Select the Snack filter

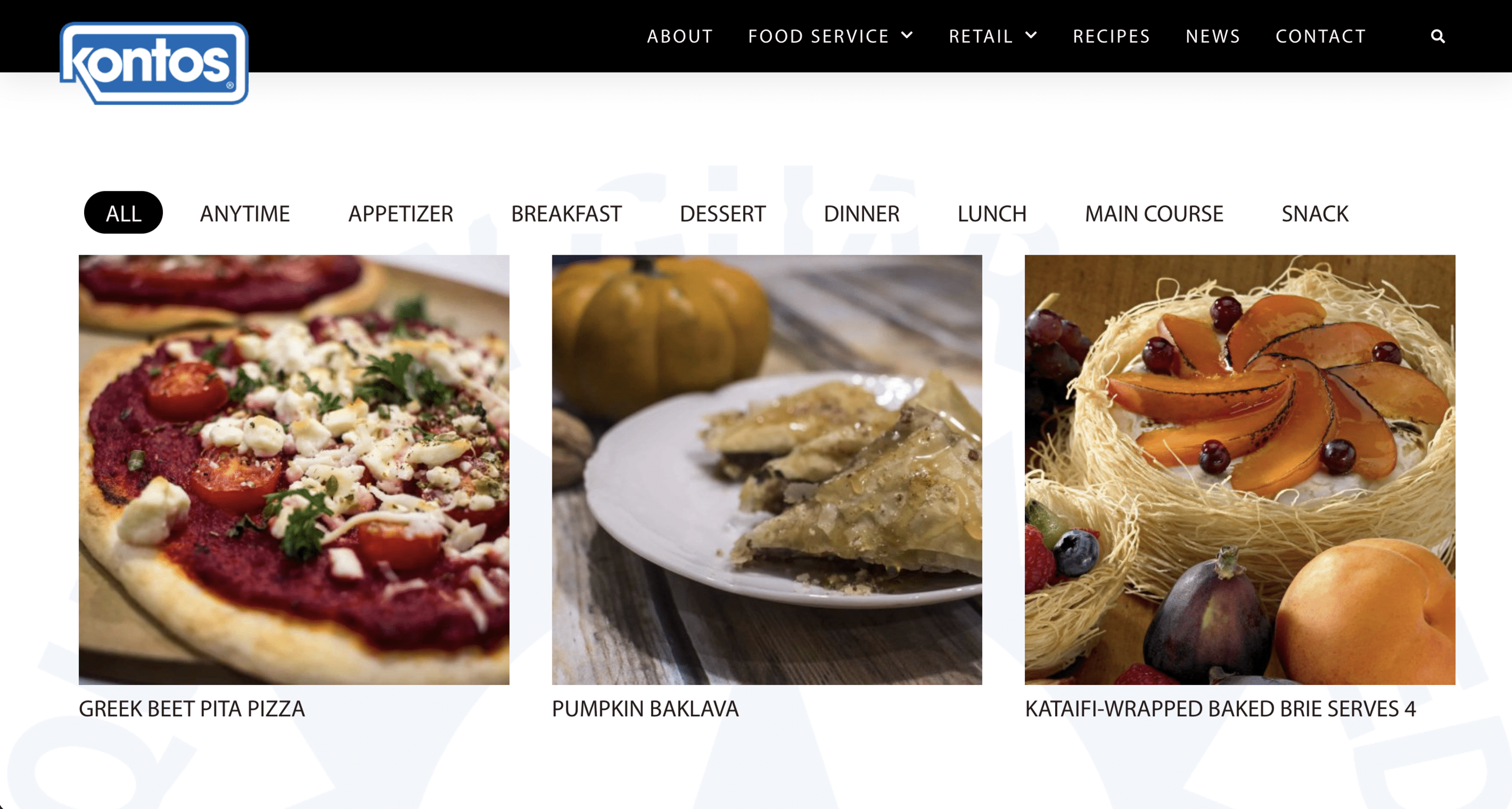tap(1315, 214)
